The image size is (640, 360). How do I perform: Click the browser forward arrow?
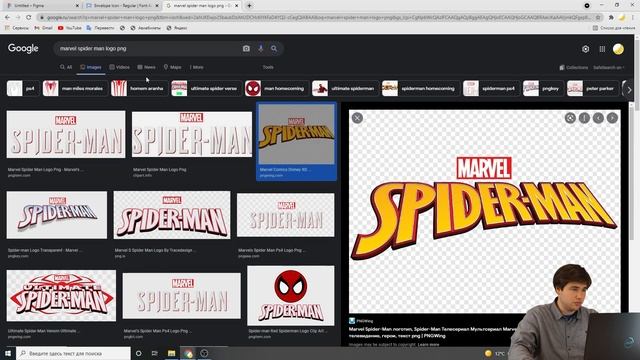[18, 17]
